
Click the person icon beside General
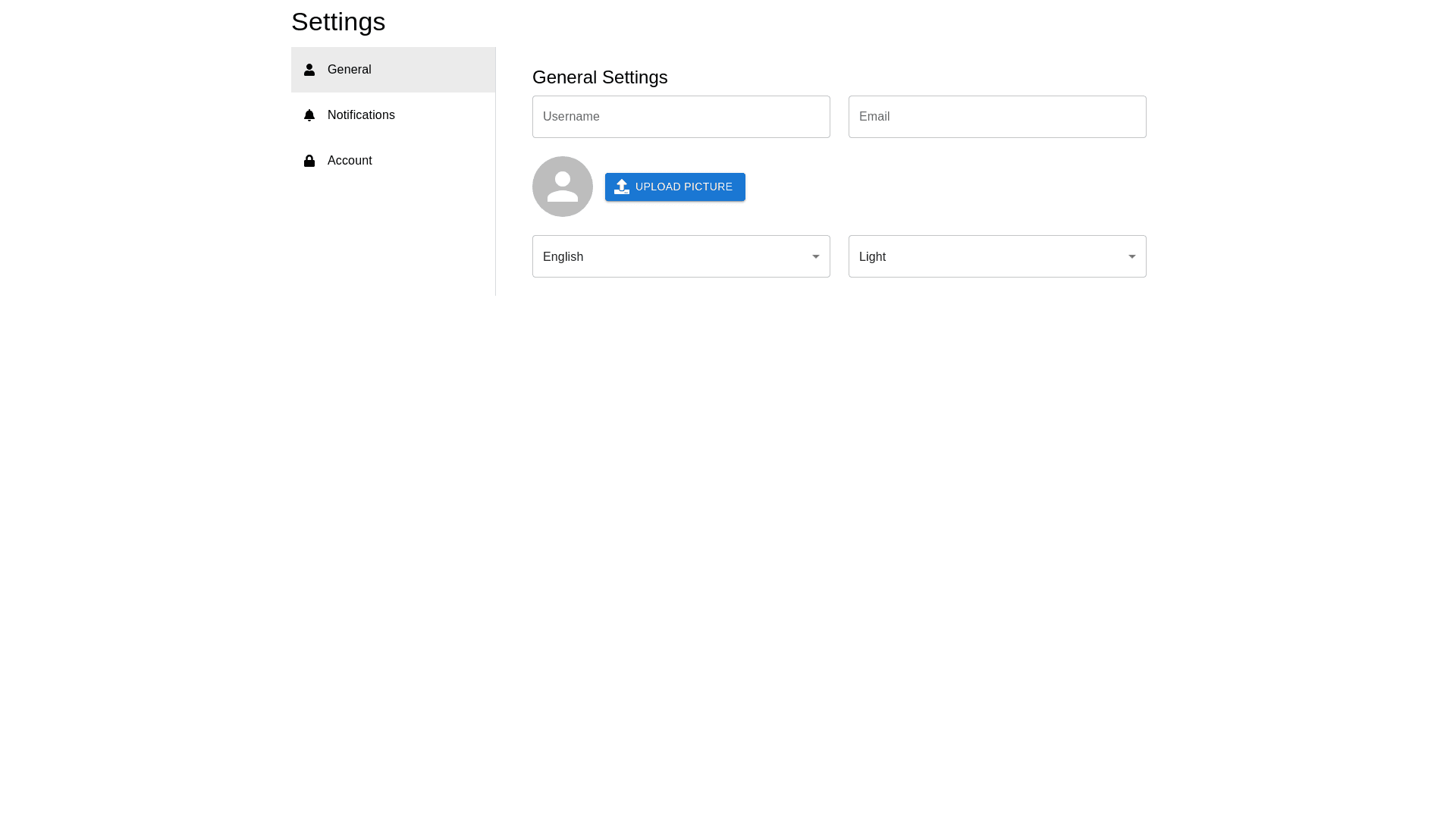click(x=309, y=70)
